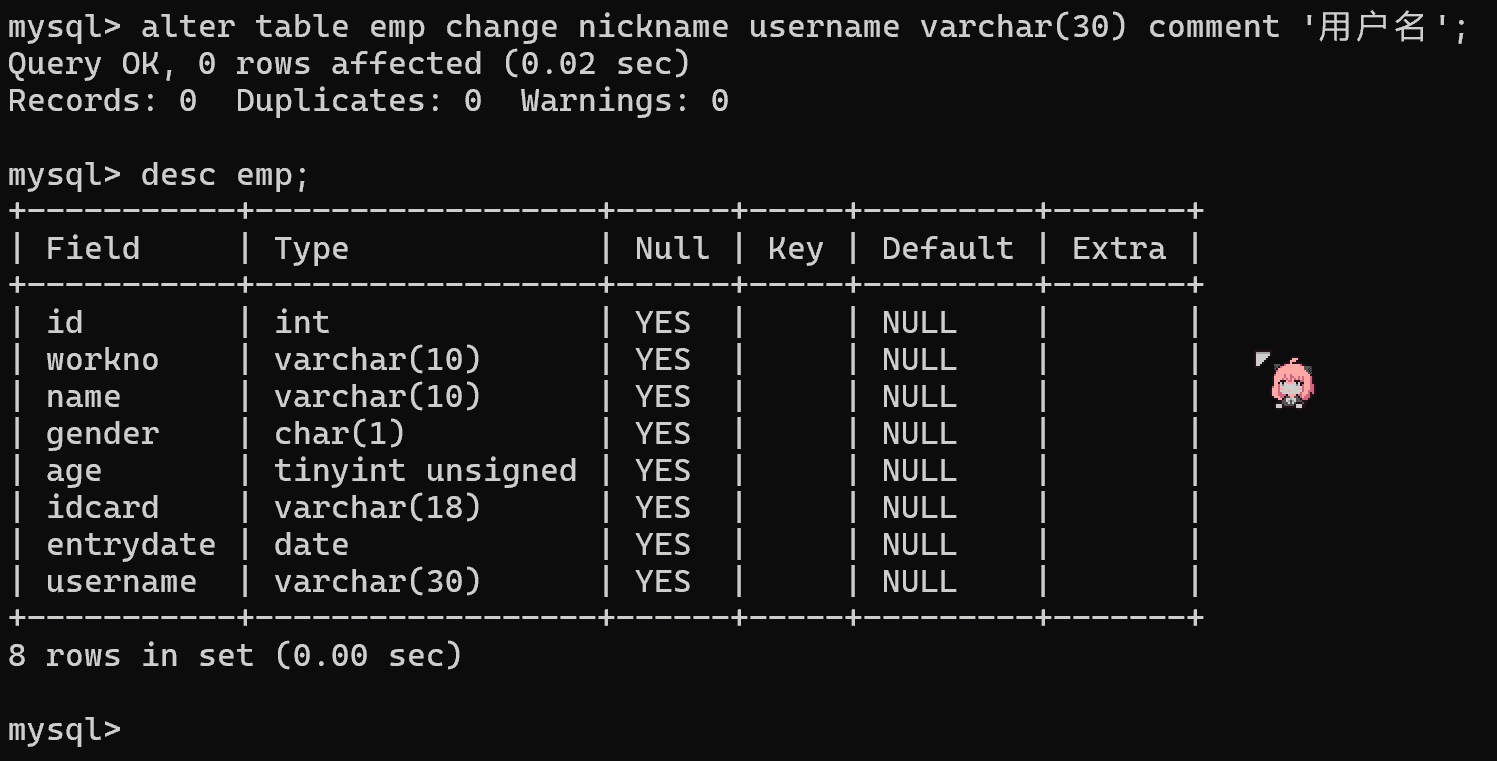This screenshot has width=1497, height=761.
Task: Click the Extra column header
Action: coord(1118,248)
